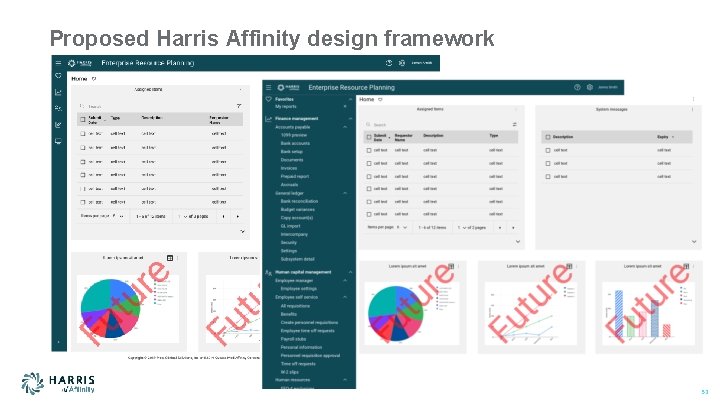This screenshot has width=720, height=405.
Task: Tick first row checkbox in front Assigned items
Action: click(x=369, y=150)
